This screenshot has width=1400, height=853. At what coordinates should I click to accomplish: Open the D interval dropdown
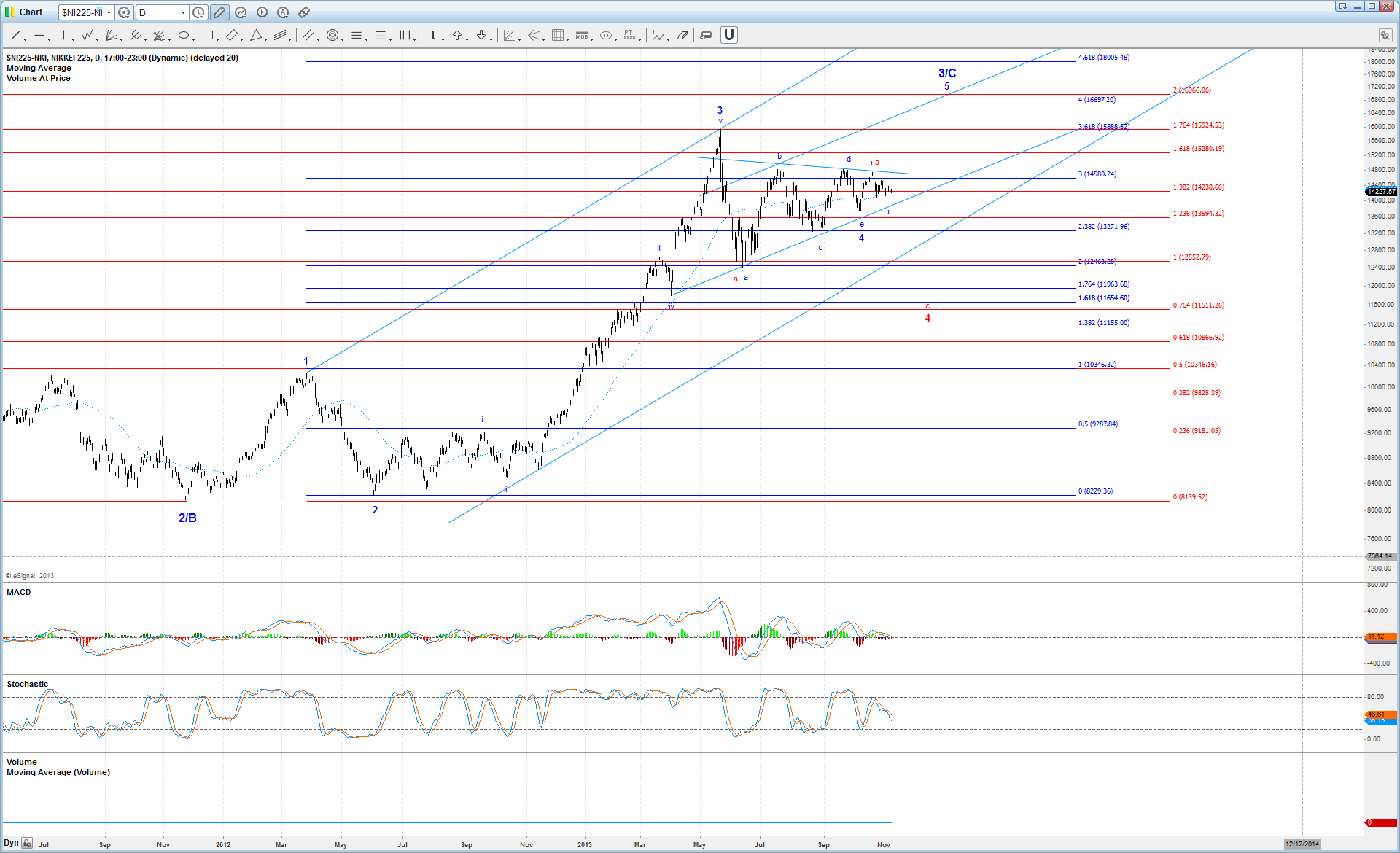[x=183, y=12]
